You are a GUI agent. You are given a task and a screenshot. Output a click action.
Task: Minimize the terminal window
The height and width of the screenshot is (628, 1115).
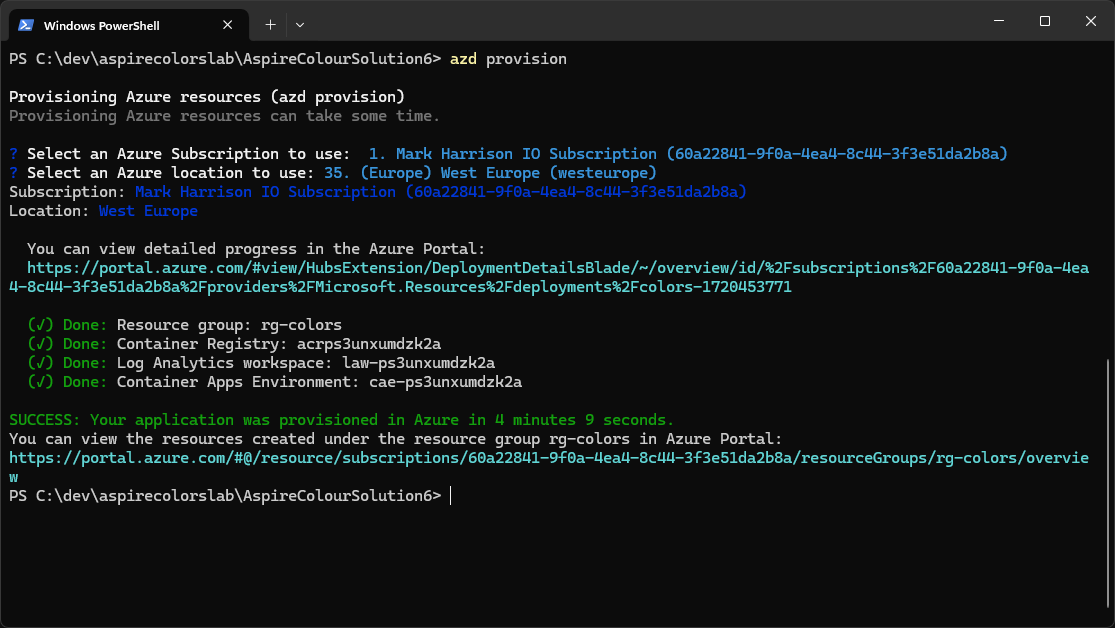997,21
